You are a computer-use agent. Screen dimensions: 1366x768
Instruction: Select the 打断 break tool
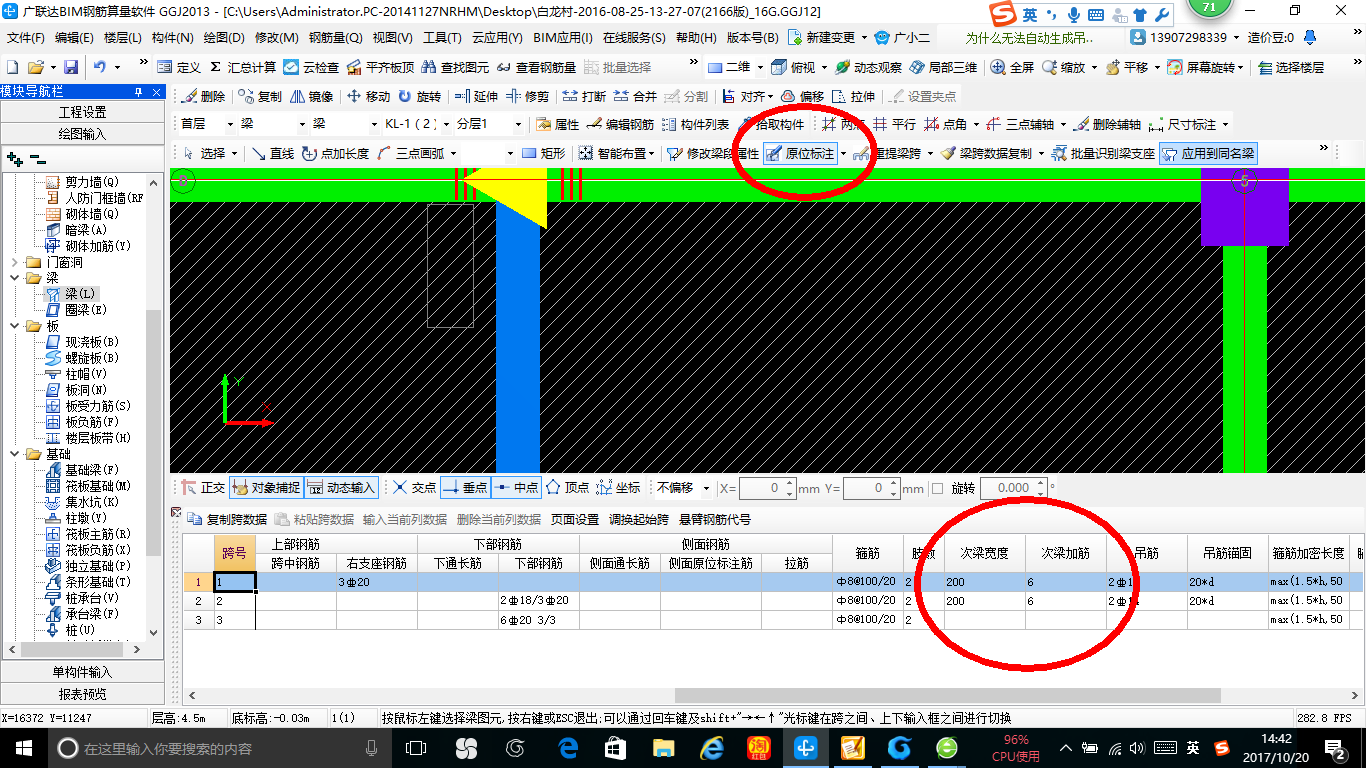(x=584, y=96)
